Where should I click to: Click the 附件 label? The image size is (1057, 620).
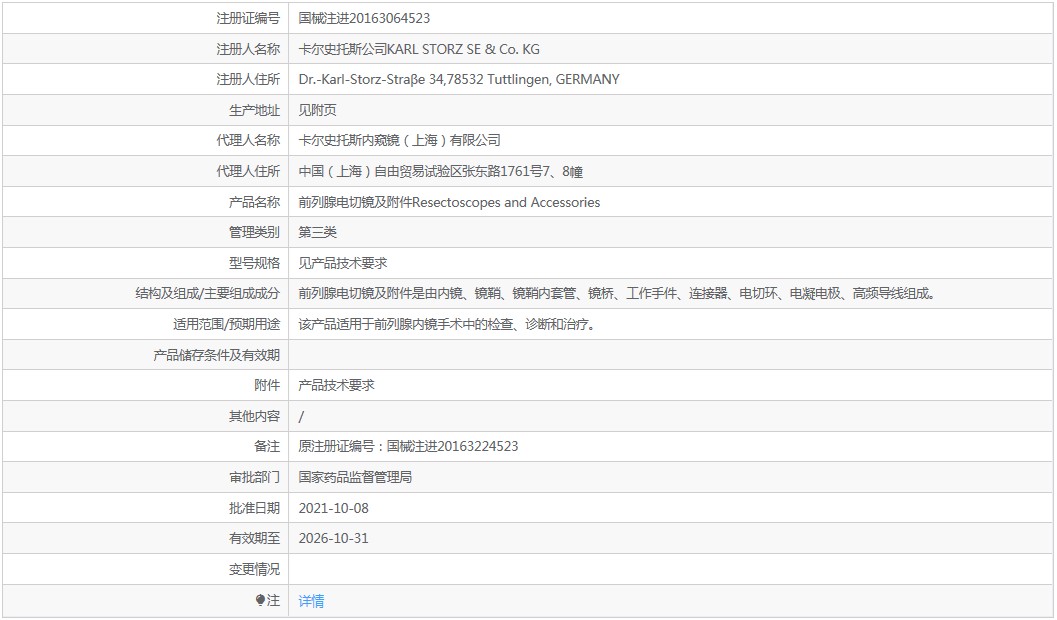click(x=267, y=385)
